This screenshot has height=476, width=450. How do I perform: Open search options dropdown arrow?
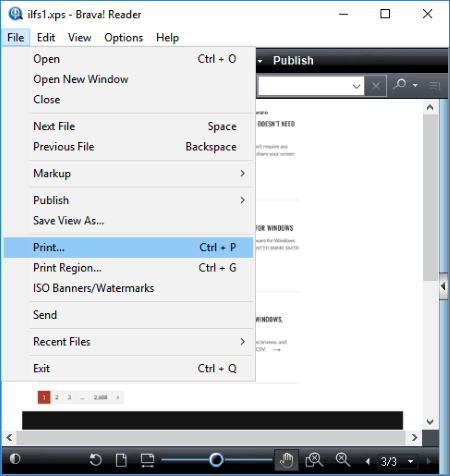click(x=415, y=85)
